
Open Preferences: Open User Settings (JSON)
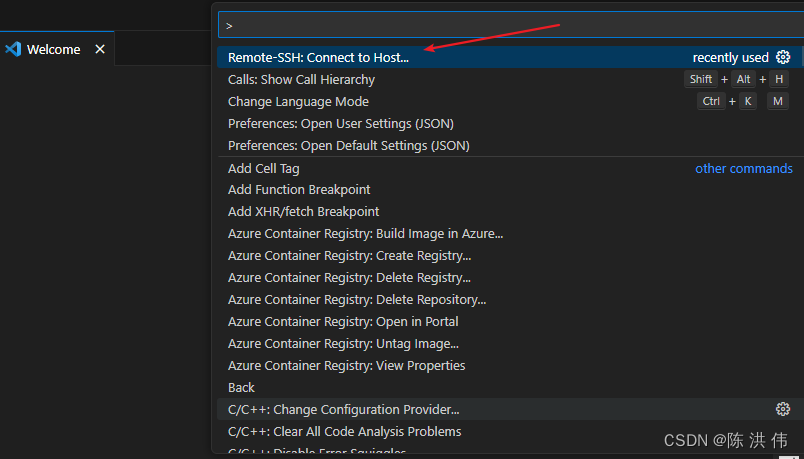click(x=340, y=123)
